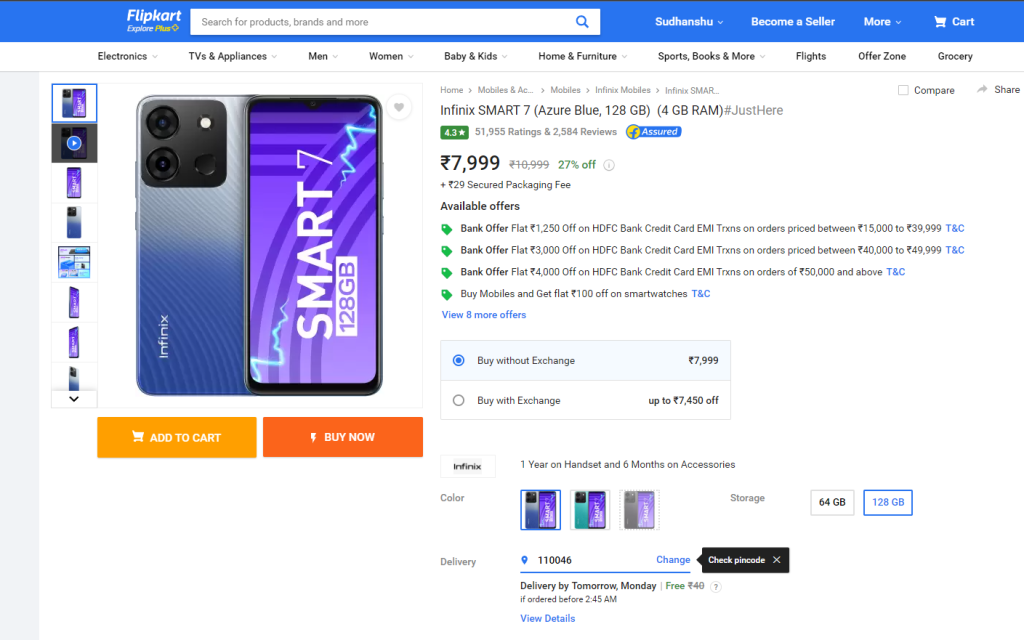Open the Electronics category menu
1024x640 pixels.
(x=124, y=56)
